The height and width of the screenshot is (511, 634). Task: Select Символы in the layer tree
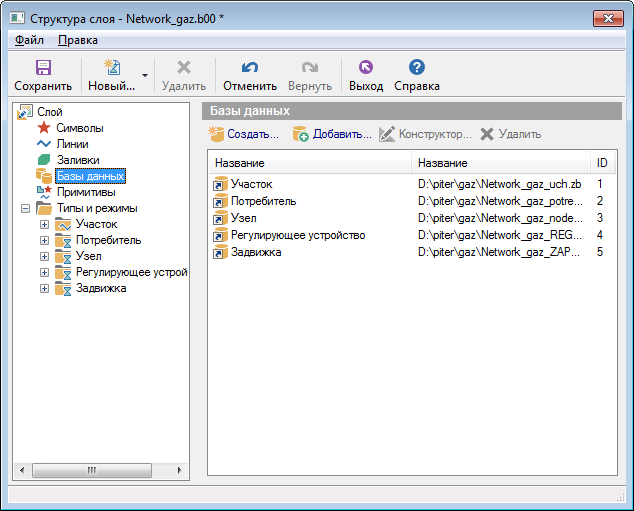point(79,128)
